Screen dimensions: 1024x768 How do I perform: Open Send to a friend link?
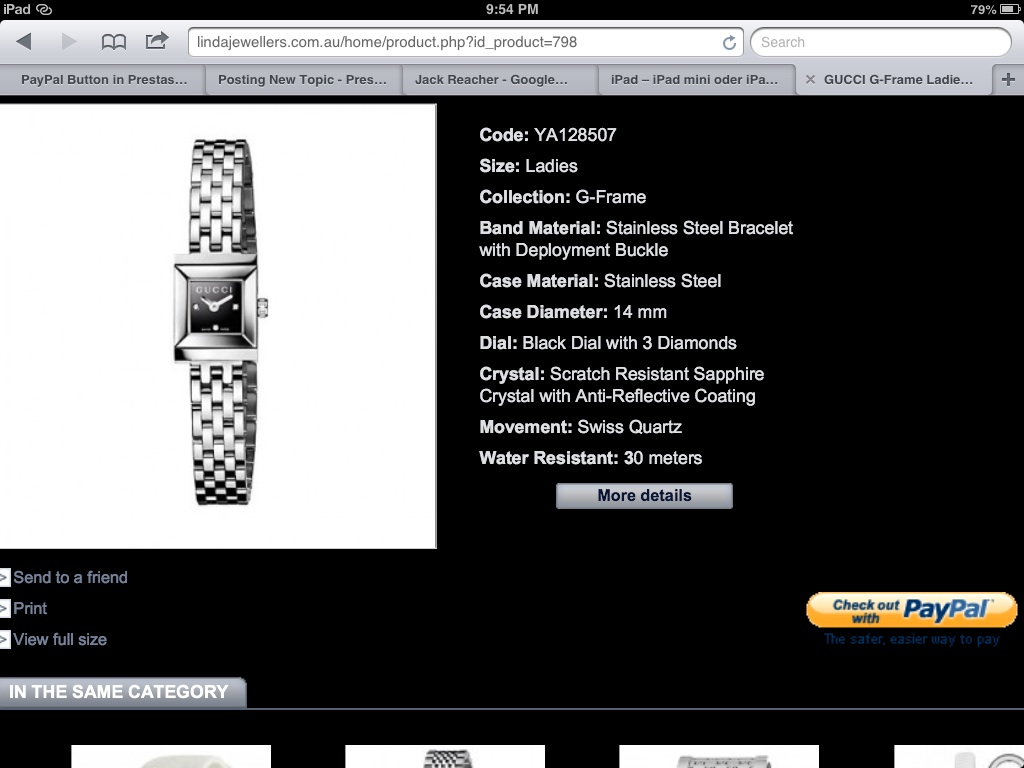tap(71, 577)
